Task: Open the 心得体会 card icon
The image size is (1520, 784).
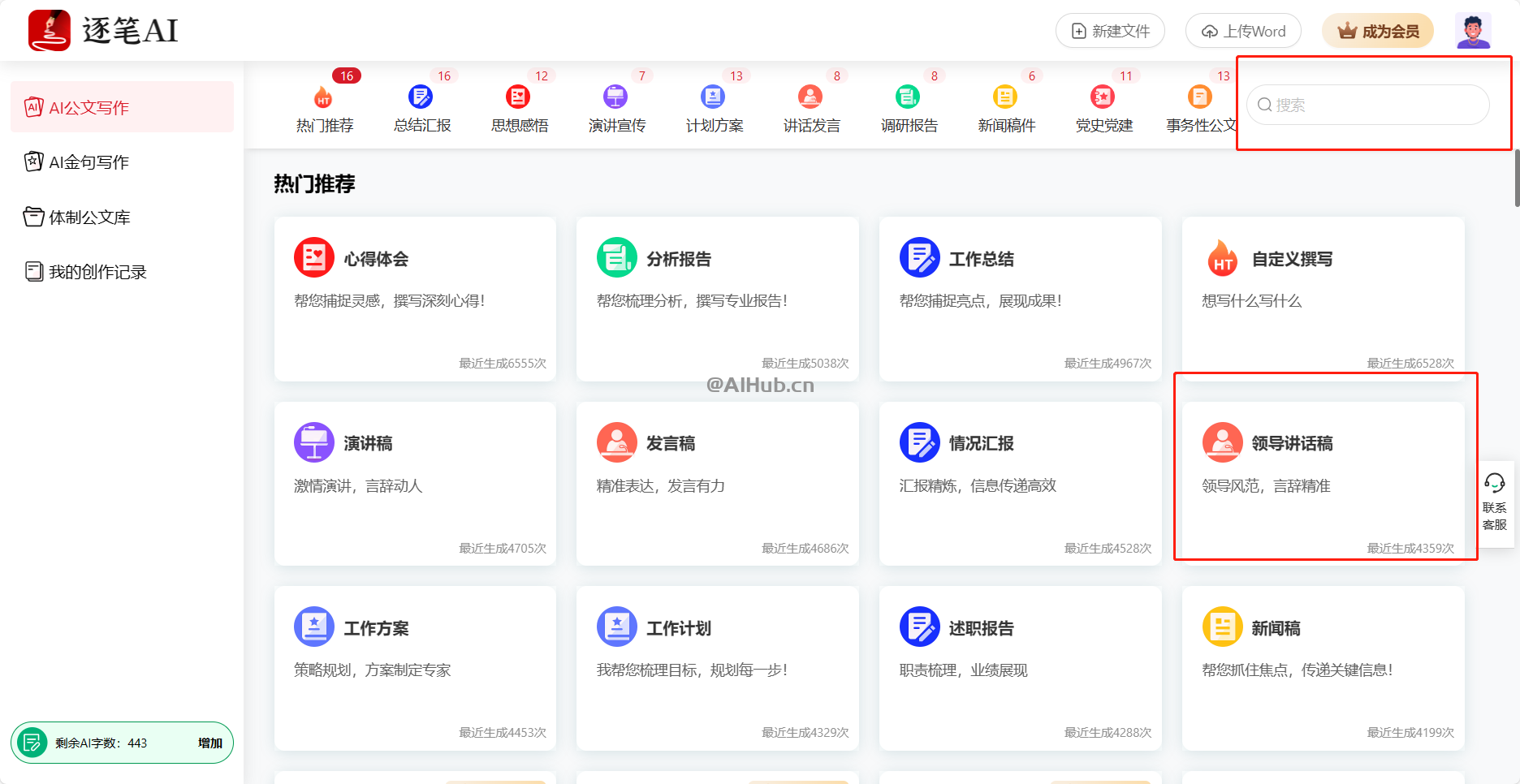Action: point(314,257)
